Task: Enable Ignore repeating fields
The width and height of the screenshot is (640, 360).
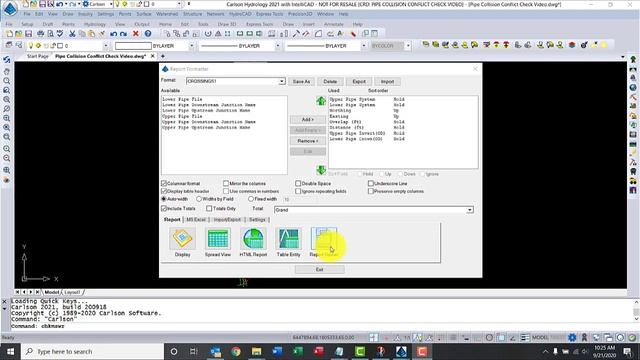Action: [298, 191]
